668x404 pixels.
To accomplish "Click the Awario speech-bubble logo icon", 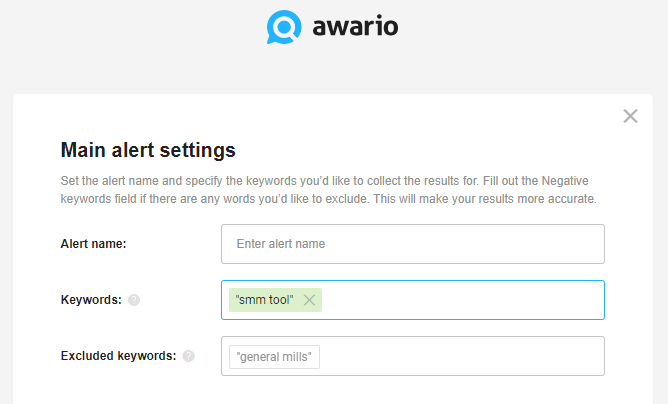I will (284, 27).
